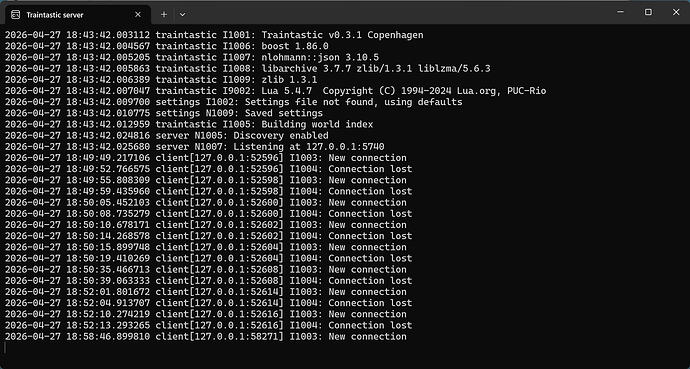Click 'Listening at 127.0.0.1:5740' line
690x369 pixels.
click(x=195, y=146)
